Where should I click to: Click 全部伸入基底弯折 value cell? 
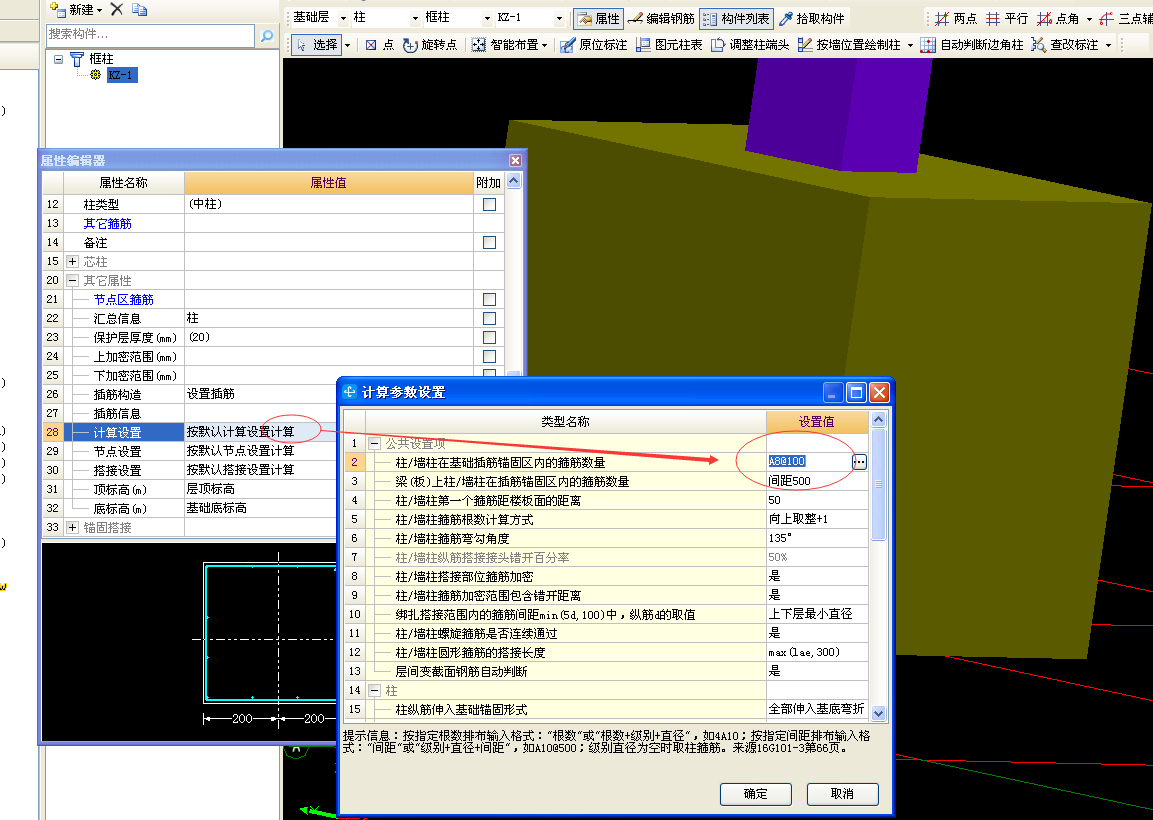tap(817, 709)
